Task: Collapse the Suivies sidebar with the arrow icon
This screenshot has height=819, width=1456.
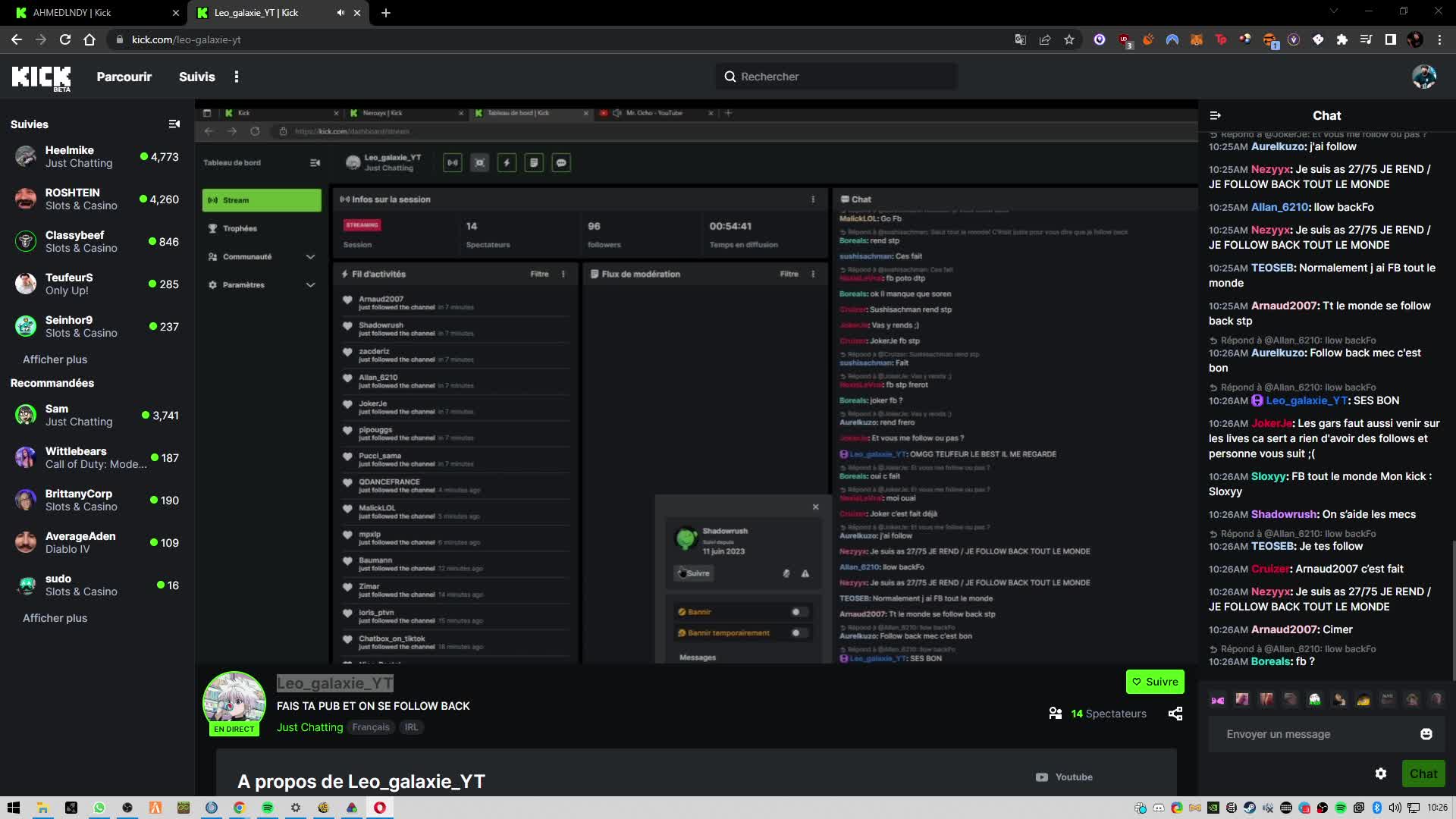Action: pyautogui.click(x=174, y=124)
